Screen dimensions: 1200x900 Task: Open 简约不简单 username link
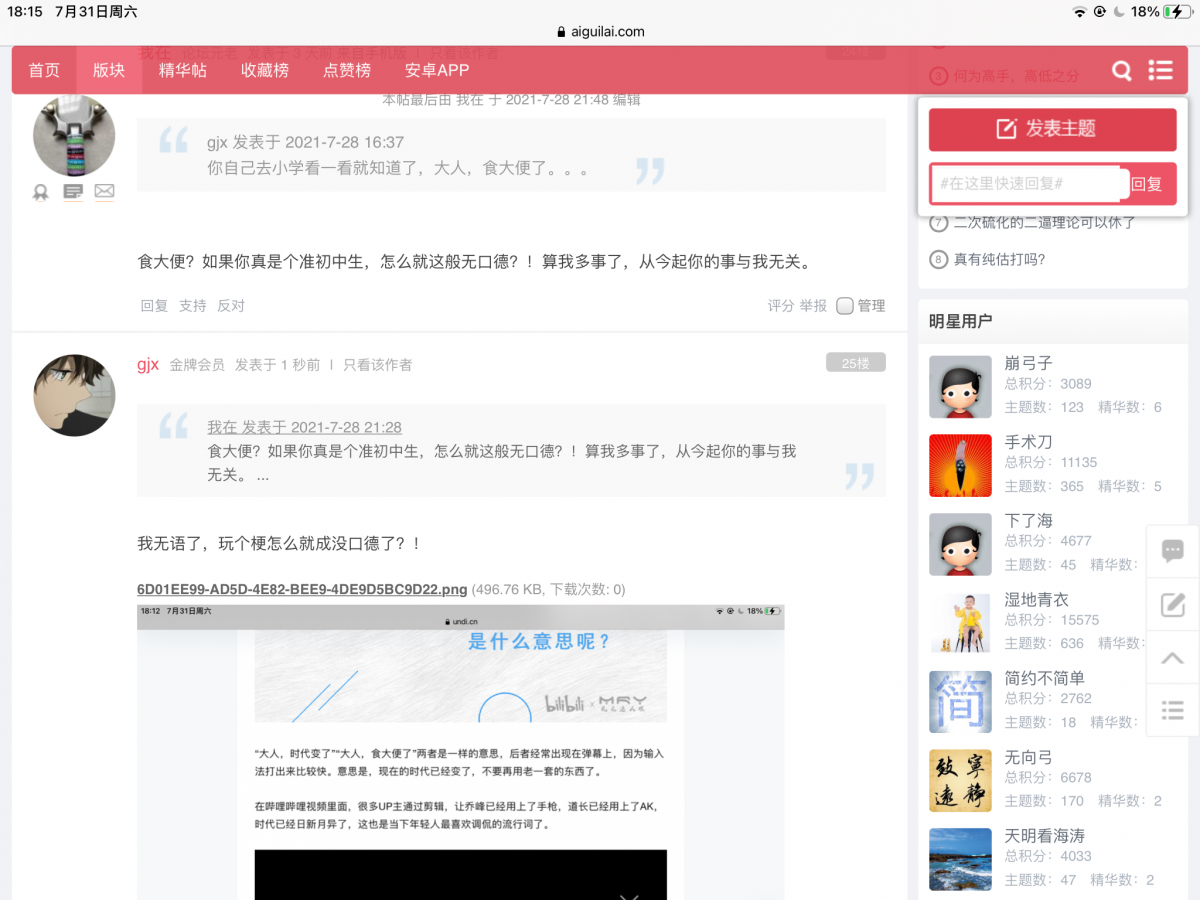(1045, 678)
